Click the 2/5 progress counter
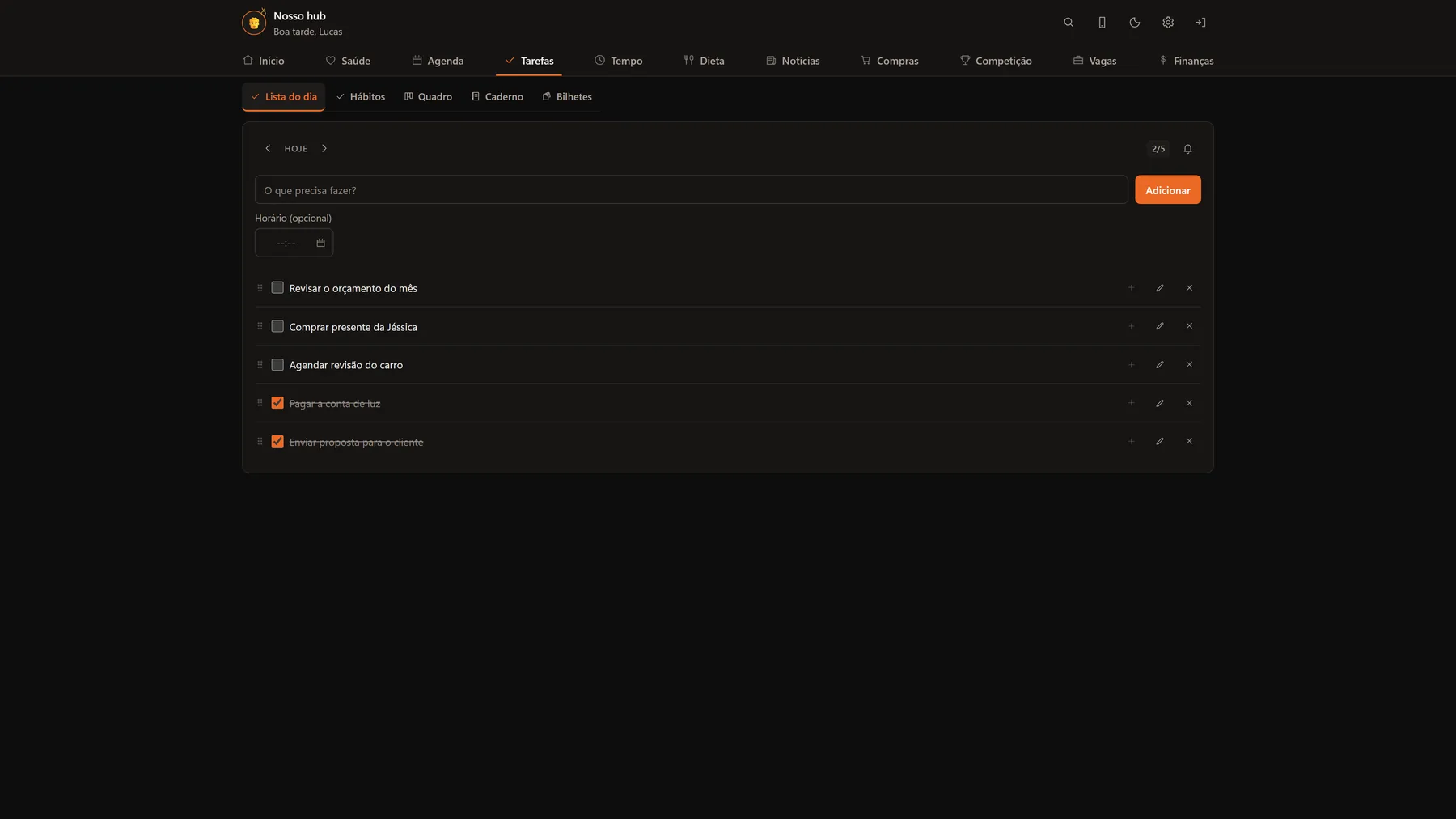 [1158, 149]
